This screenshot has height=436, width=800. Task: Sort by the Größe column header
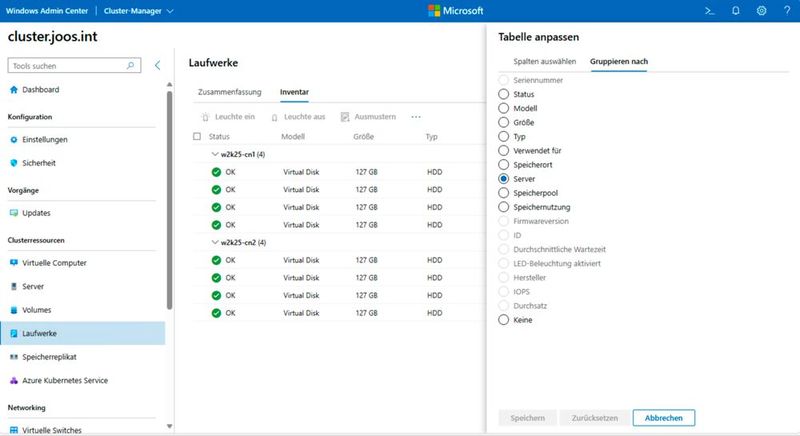click(x=363, y=137)
